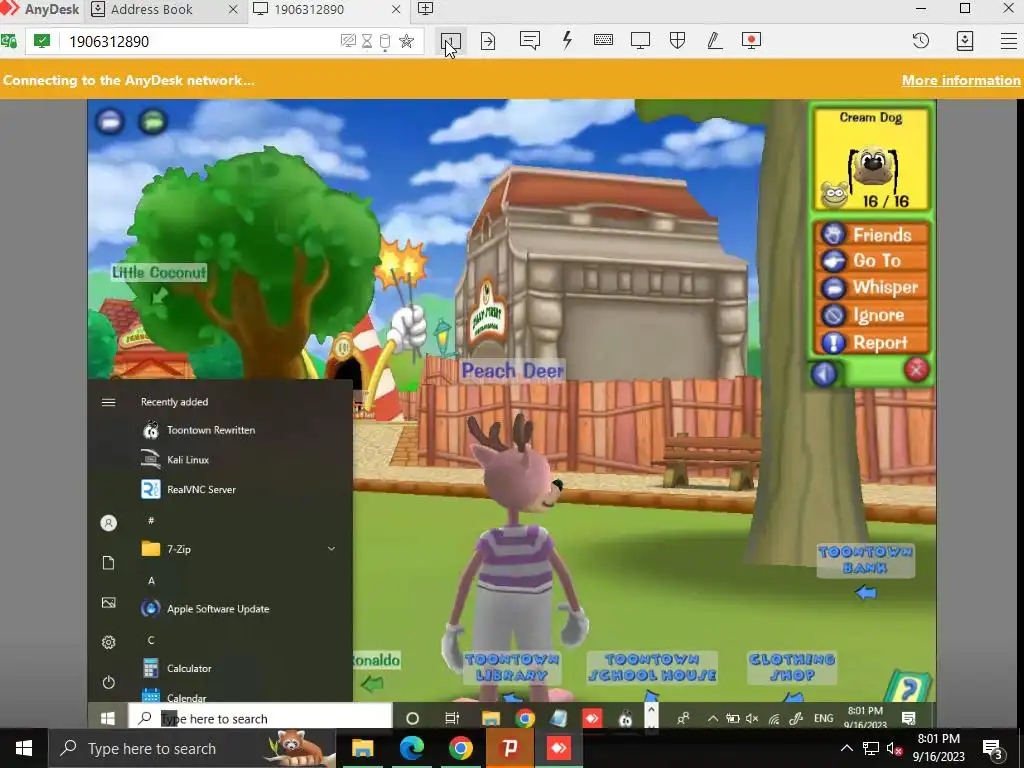Open Microsoft Edge on the local taskbar
Image resolution: width=1024 pixels, height=768 pixels.
click(412, 748)
